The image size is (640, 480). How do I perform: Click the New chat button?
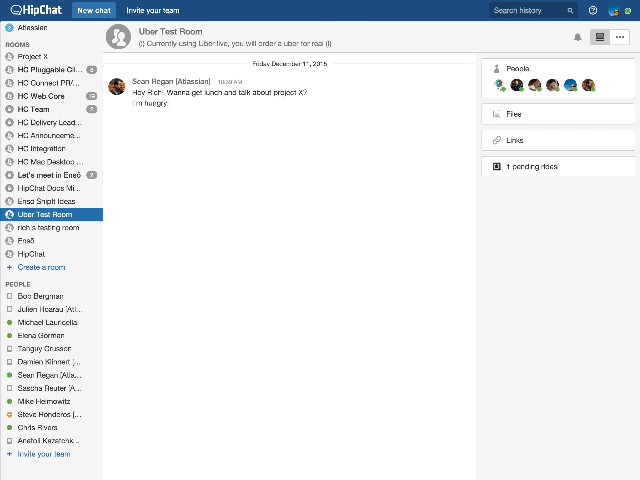[93, 10]
